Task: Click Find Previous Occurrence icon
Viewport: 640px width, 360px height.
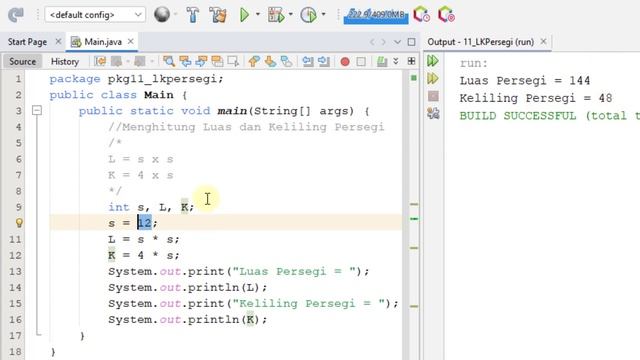Action: click(x=185, y=62)
